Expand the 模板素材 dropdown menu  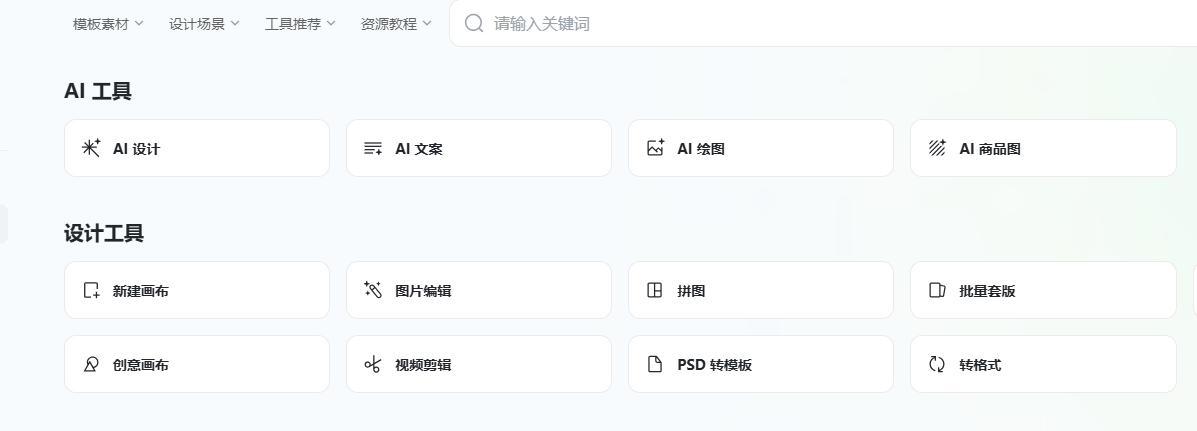coord(108,24)
